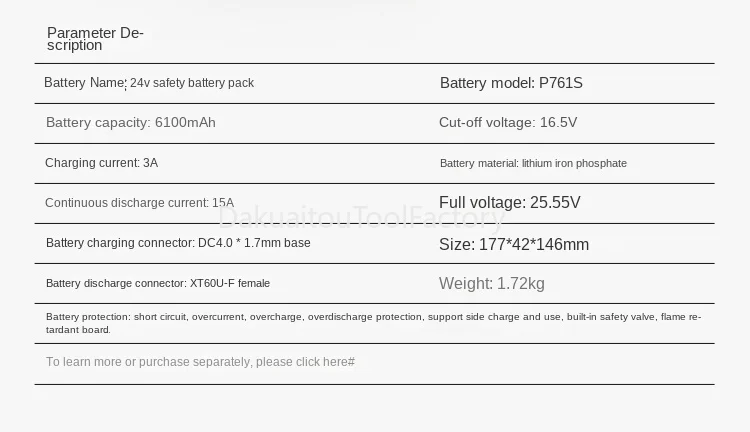Image resolution: width=750 pixels, height=432 pixels.
Task: Select Continuous discharge current 15A text
Action: (139, 203)
